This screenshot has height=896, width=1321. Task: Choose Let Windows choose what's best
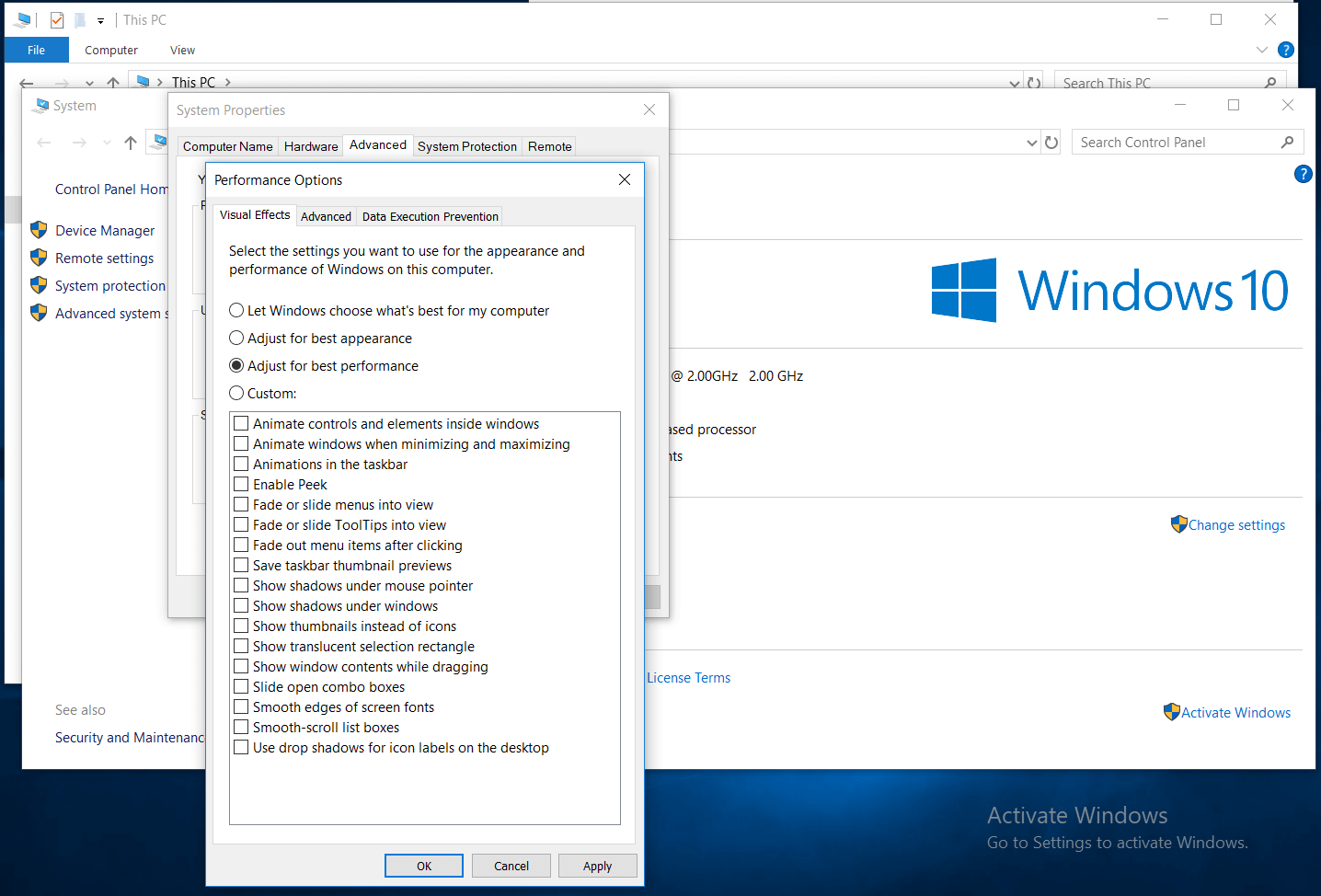(x=236, y=310)
